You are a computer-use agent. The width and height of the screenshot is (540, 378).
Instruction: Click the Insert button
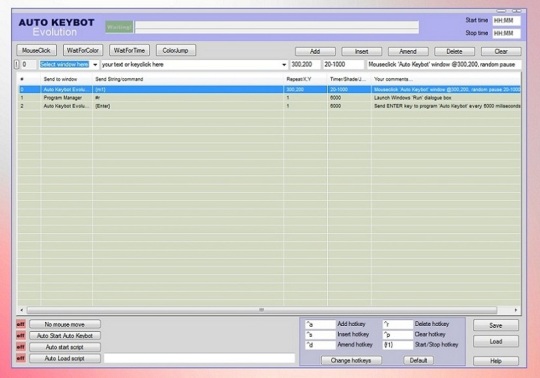pos(362,51)
